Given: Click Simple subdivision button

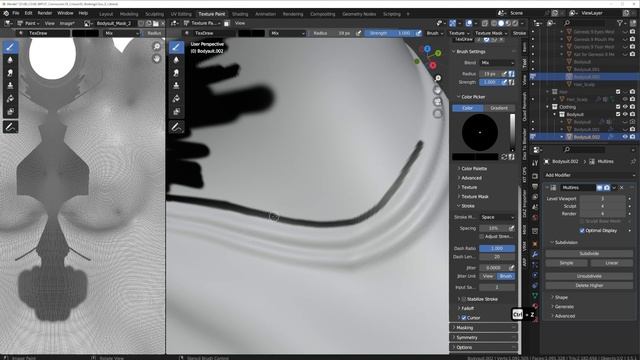Looking at the screenshot, I should [x=567, y=263].
